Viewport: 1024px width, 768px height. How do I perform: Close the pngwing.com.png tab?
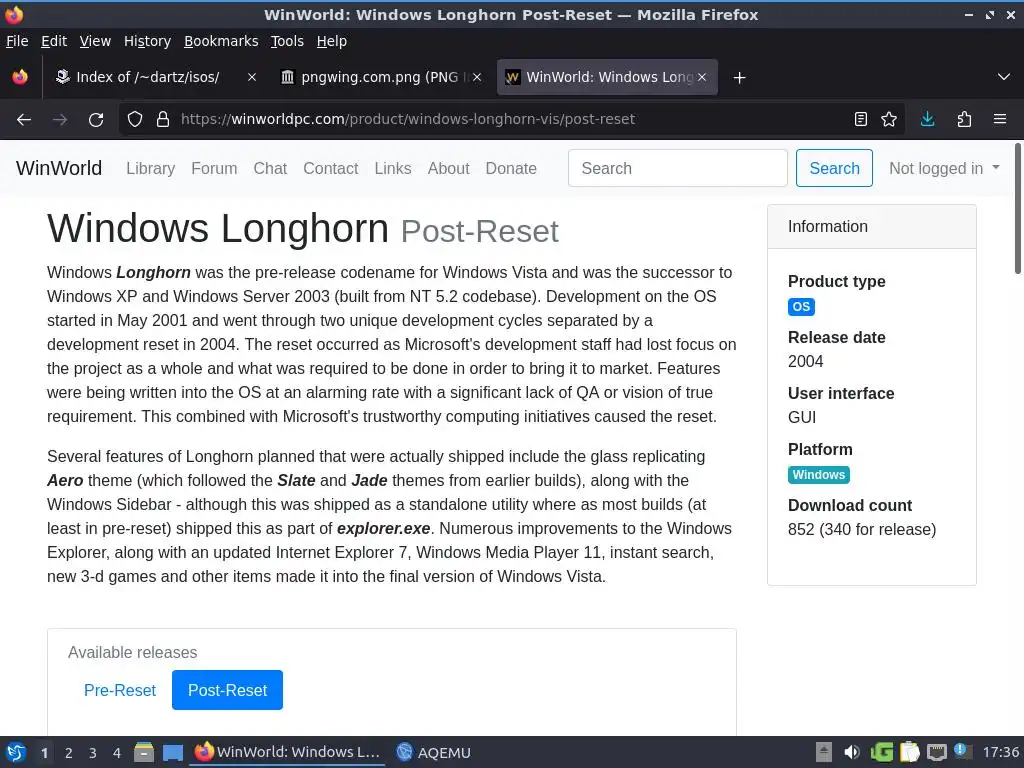click(477, 77)
